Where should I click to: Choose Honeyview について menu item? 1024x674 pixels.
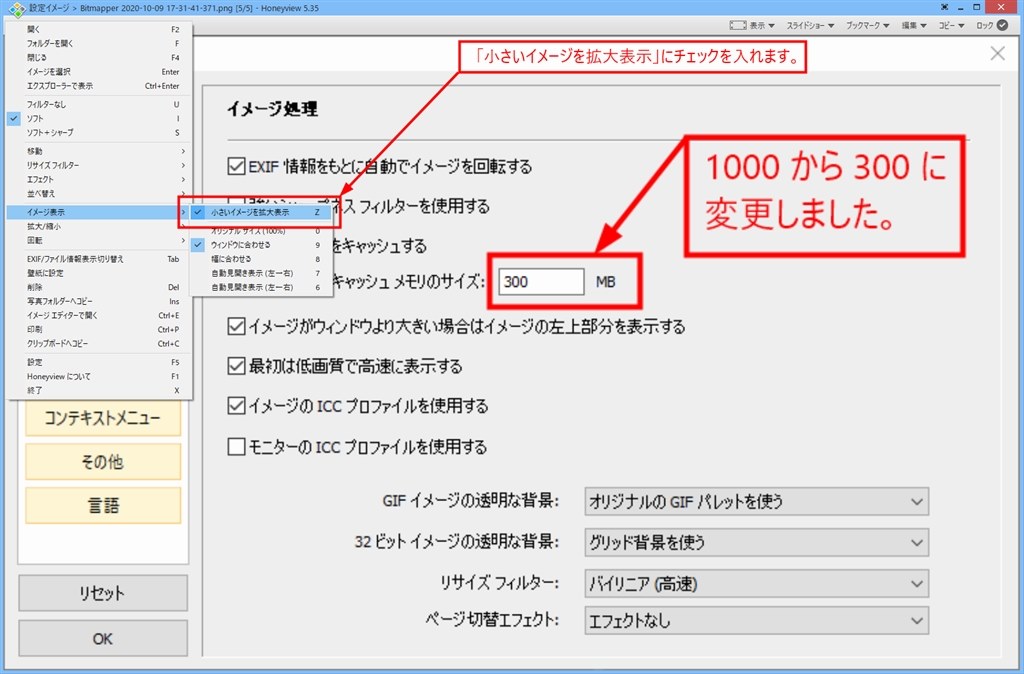pos(99,376)
